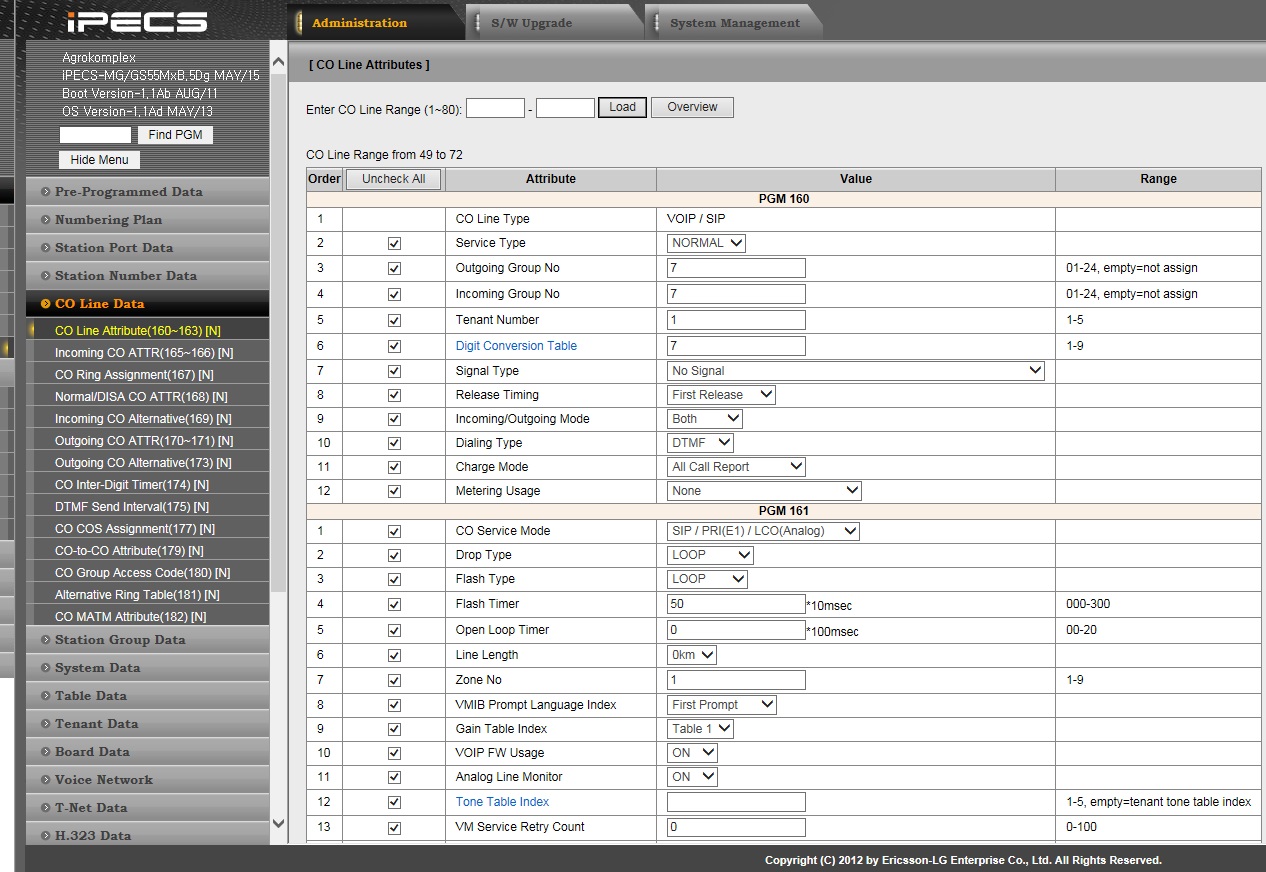
Task: Open the Digit Conversion Table link
Action: [516, 346]
